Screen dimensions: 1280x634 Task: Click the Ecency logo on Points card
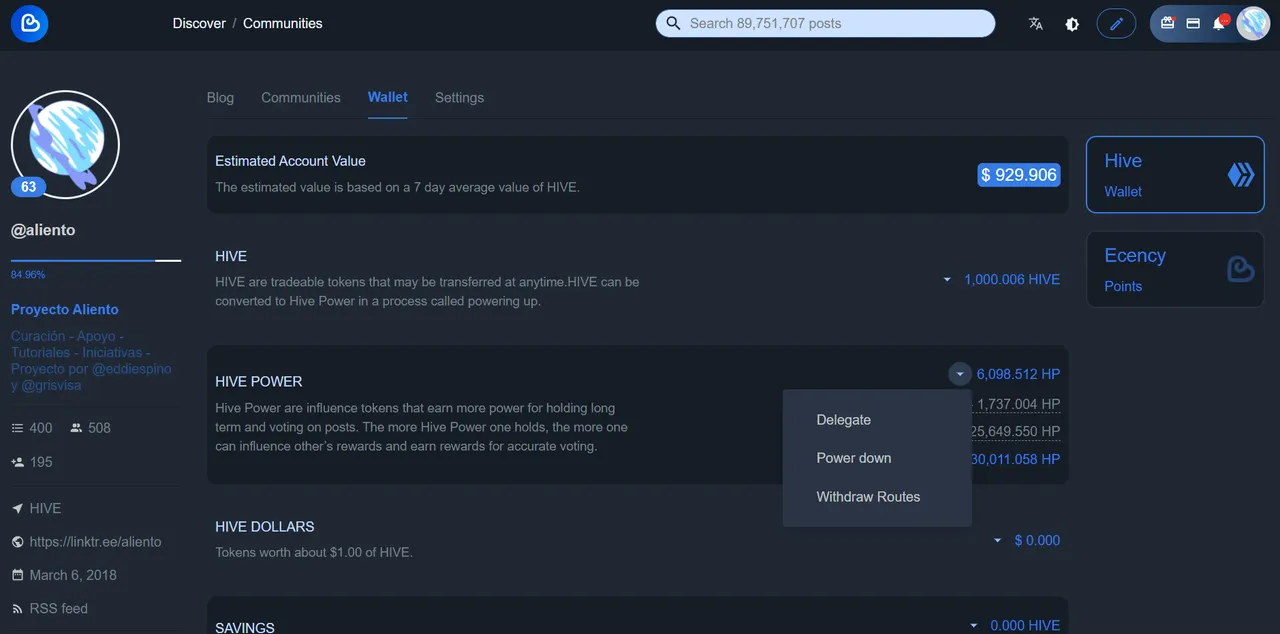click(1240, 269)
